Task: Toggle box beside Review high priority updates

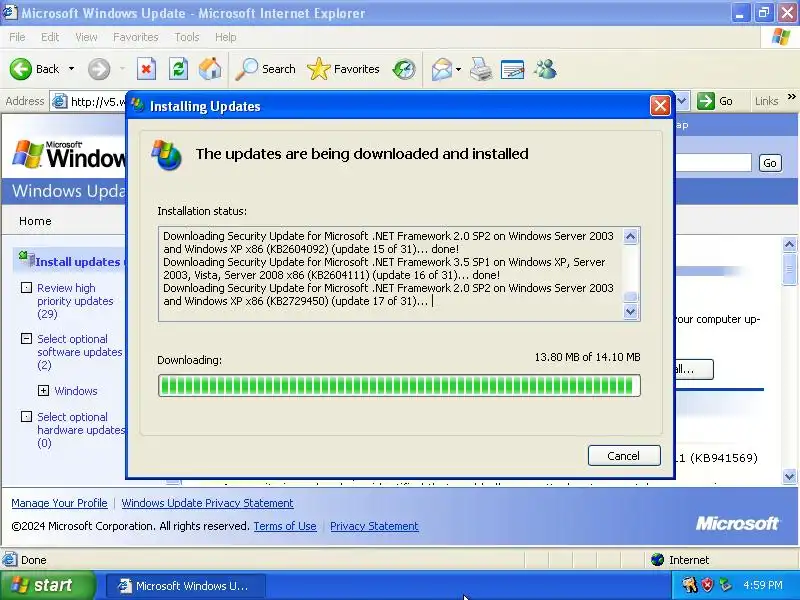Action: point(26,287)
